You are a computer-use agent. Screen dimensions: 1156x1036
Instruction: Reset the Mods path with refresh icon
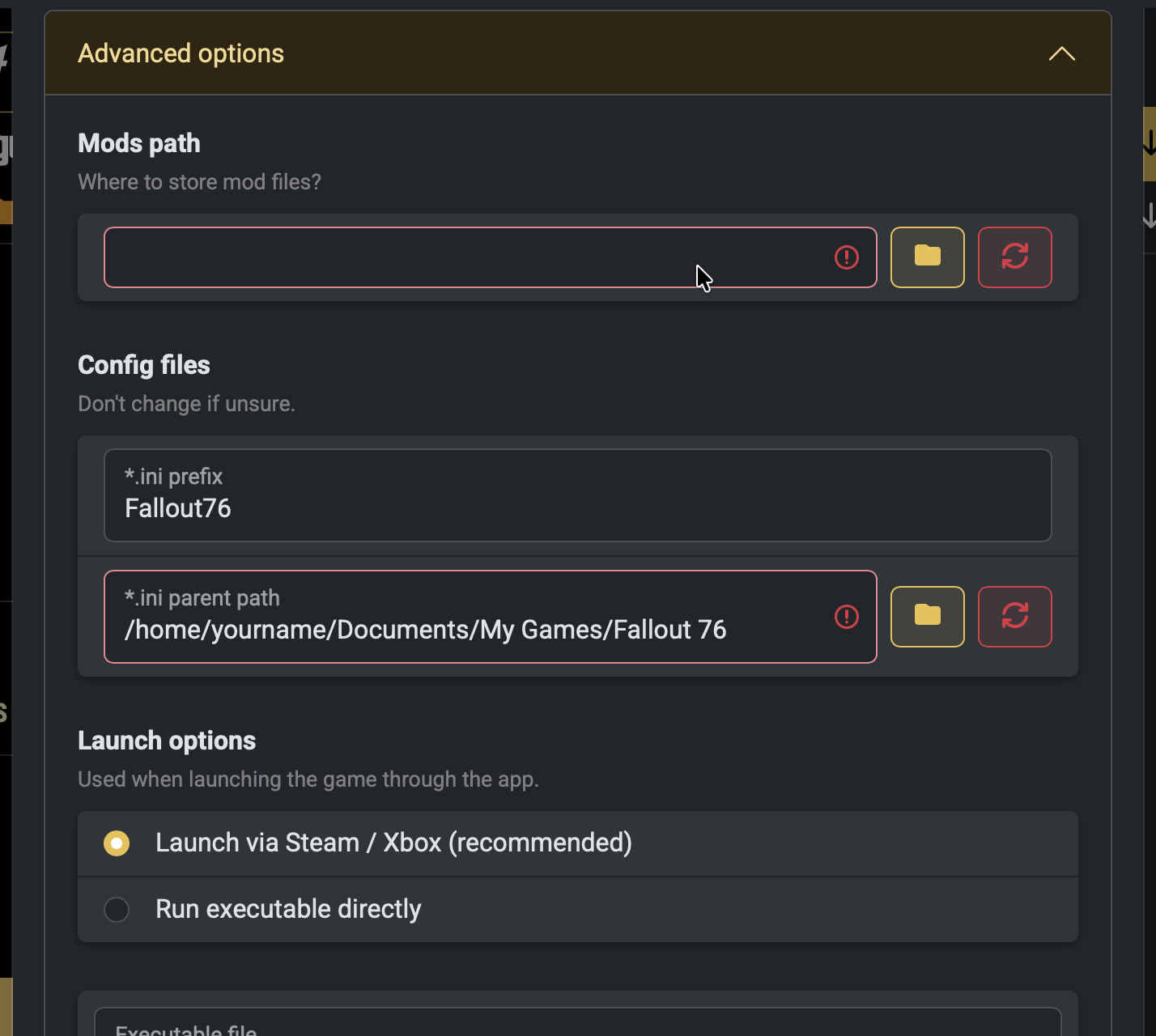tap(1014, 257)
